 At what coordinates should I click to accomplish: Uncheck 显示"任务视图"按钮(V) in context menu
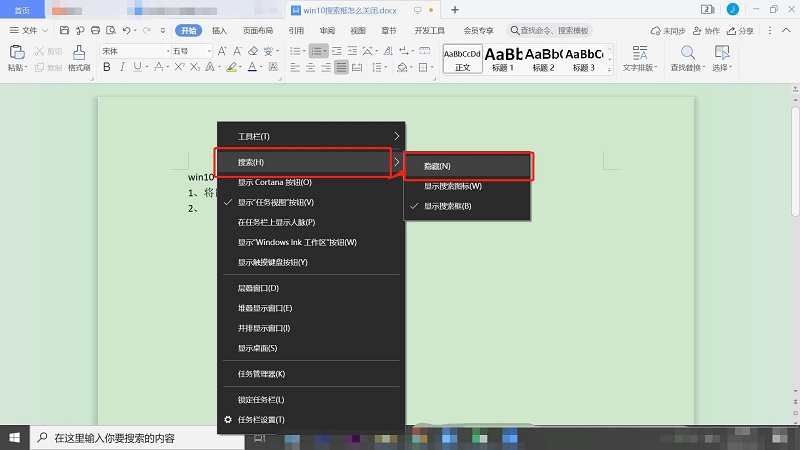point(275,202)
